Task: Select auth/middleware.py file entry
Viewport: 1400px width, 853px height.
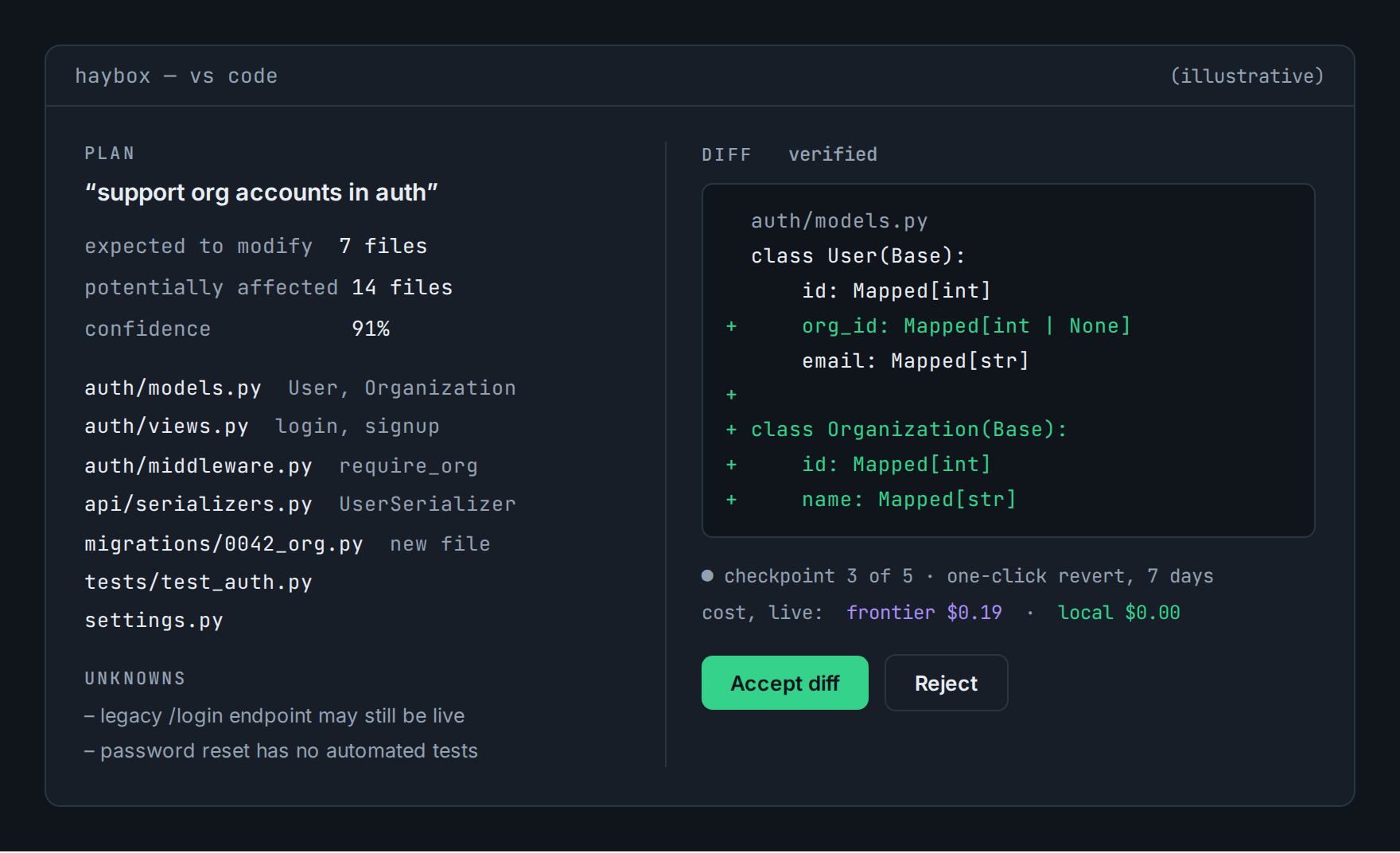Action: click(198, 466)
